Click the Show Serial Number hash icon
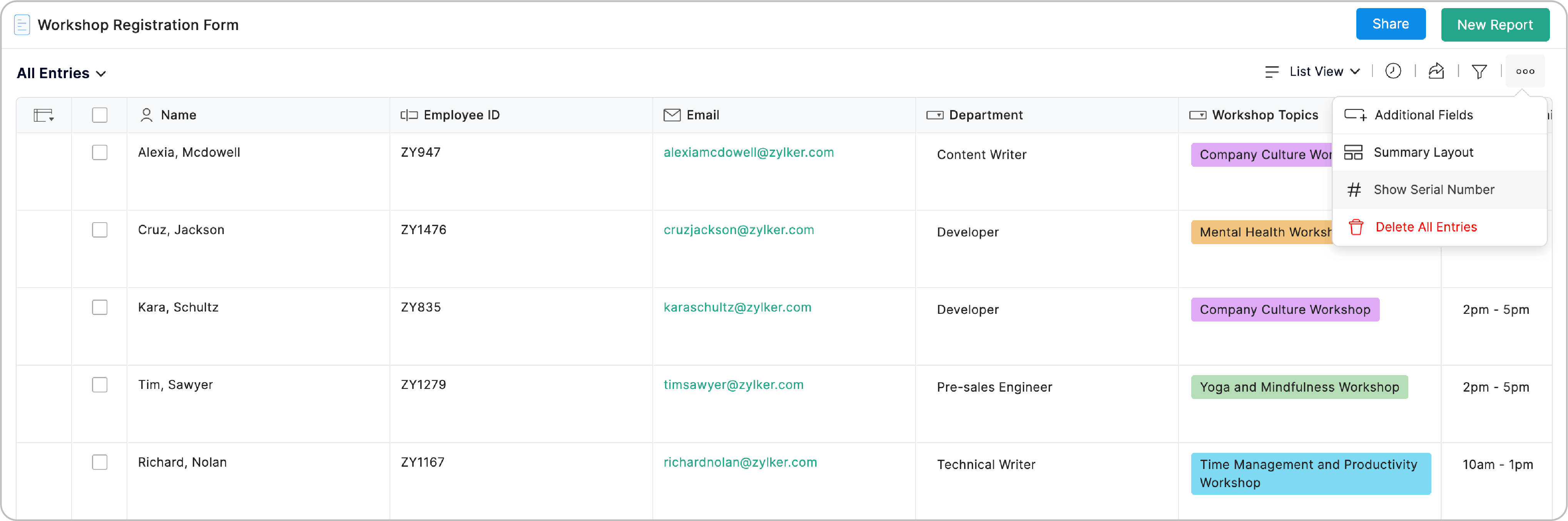The width and height of the screenshot is (1568, 521). (1354, 190)
